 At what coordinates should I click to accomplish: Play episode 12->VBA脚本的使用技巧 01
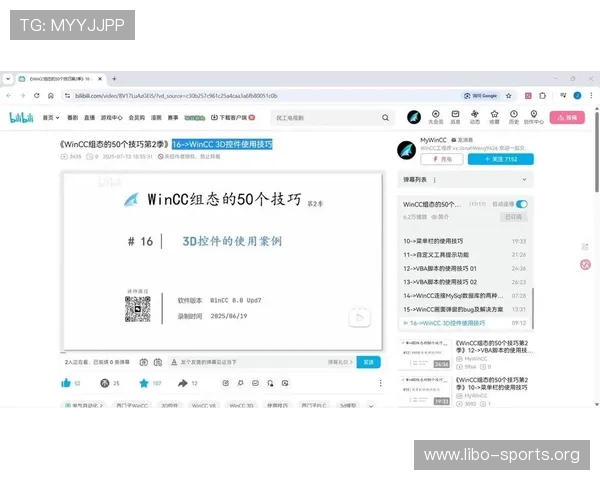(x=465, y=268)
